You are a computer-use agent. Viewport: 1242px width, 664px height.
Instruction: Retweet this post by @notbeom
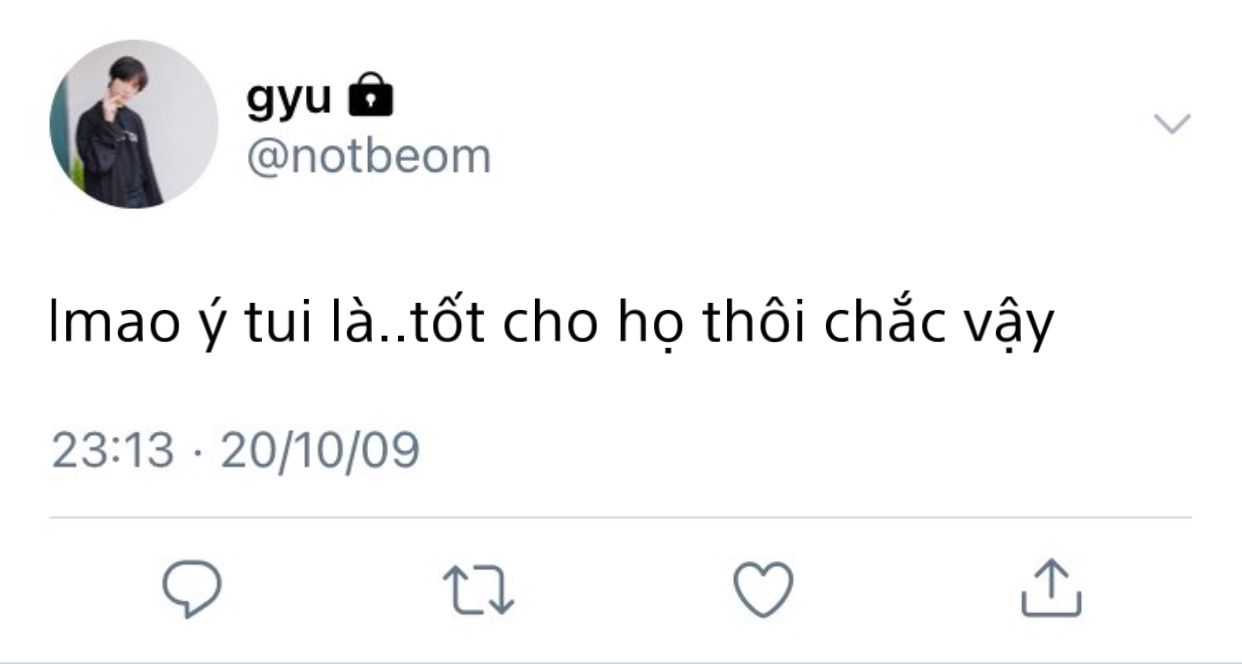478,587
